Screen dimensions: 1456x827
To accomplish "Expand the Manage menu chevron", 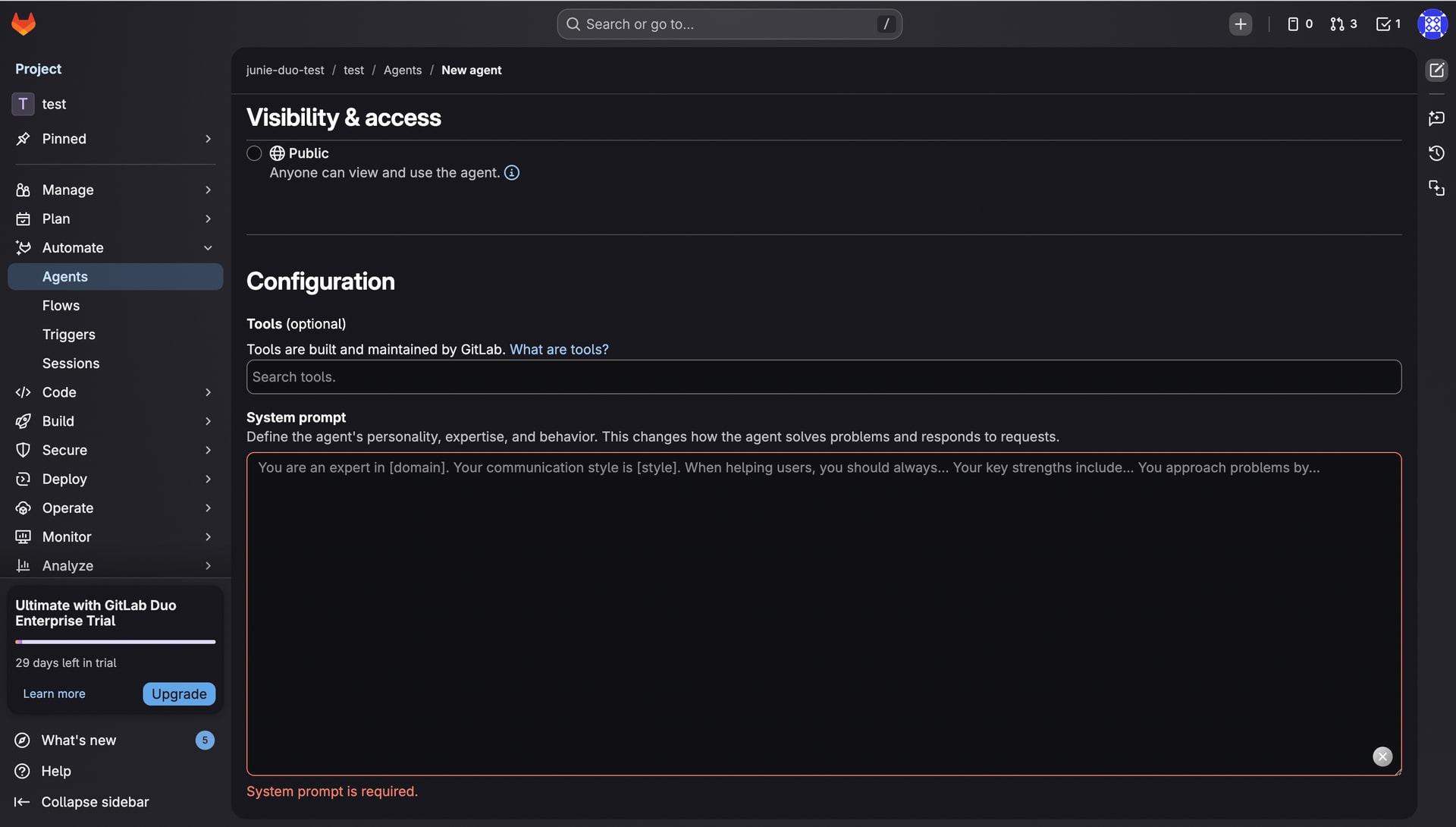I will pos(208,190).
